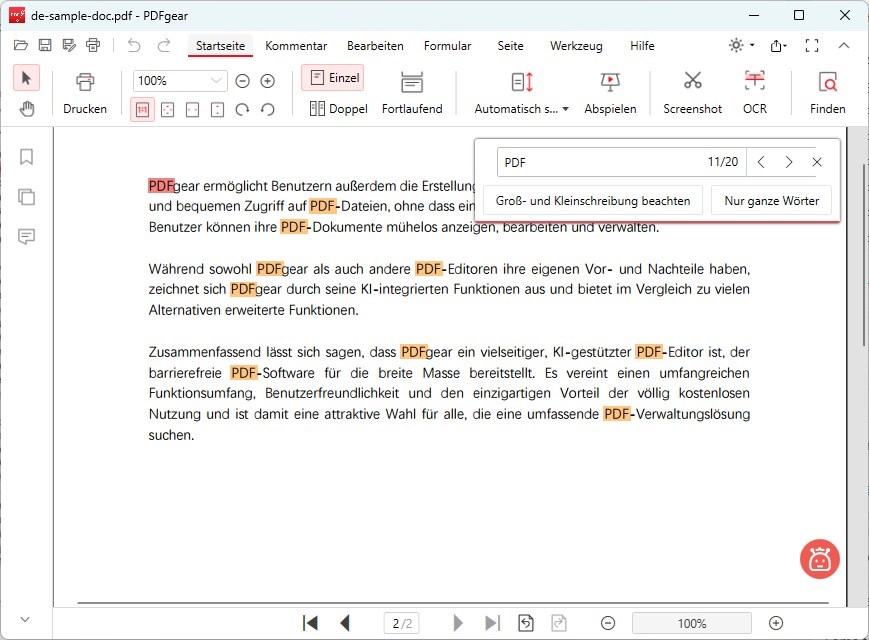Open the Startseite tab
Viewport: 869px width, 640px height.
(221, 45)
